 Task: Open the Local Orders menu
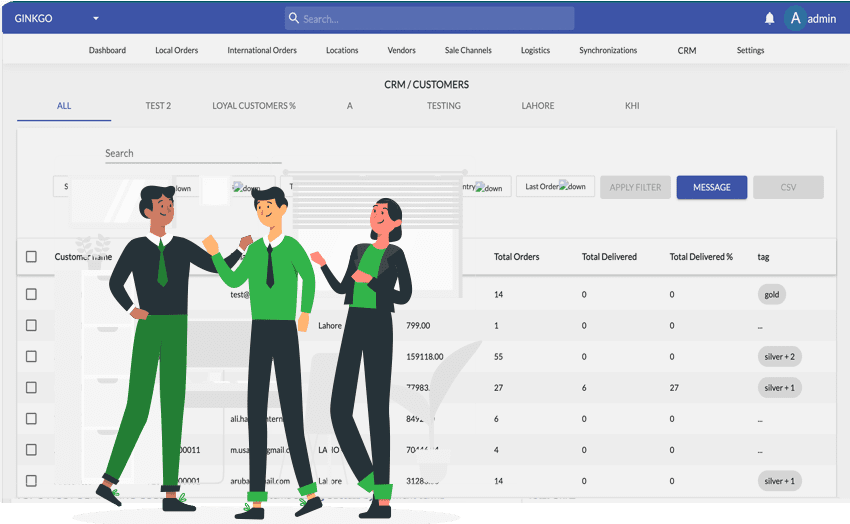point(176,50)
